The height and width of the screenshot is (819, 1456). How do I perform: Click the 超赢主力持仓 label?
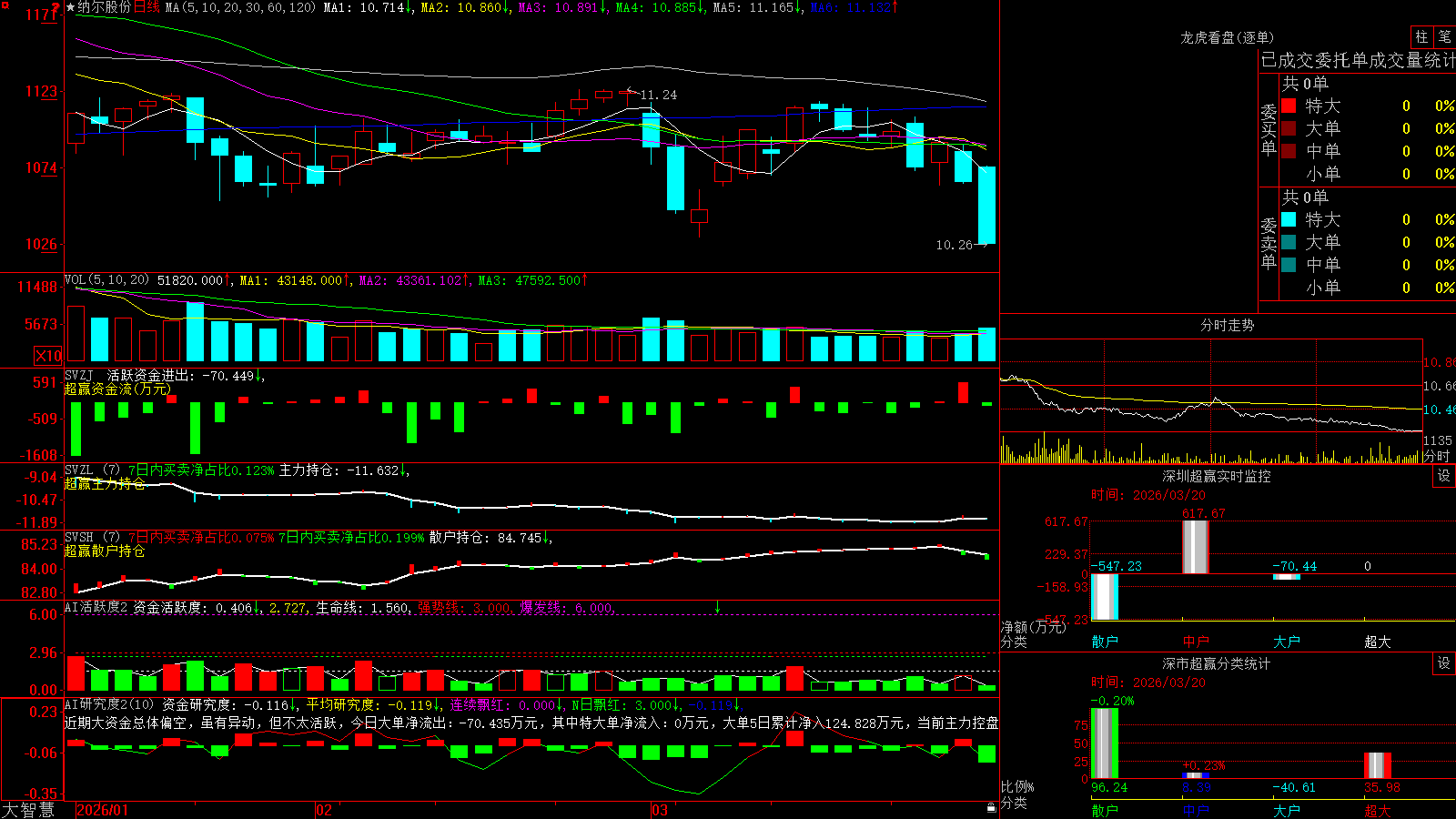[105, 483]
